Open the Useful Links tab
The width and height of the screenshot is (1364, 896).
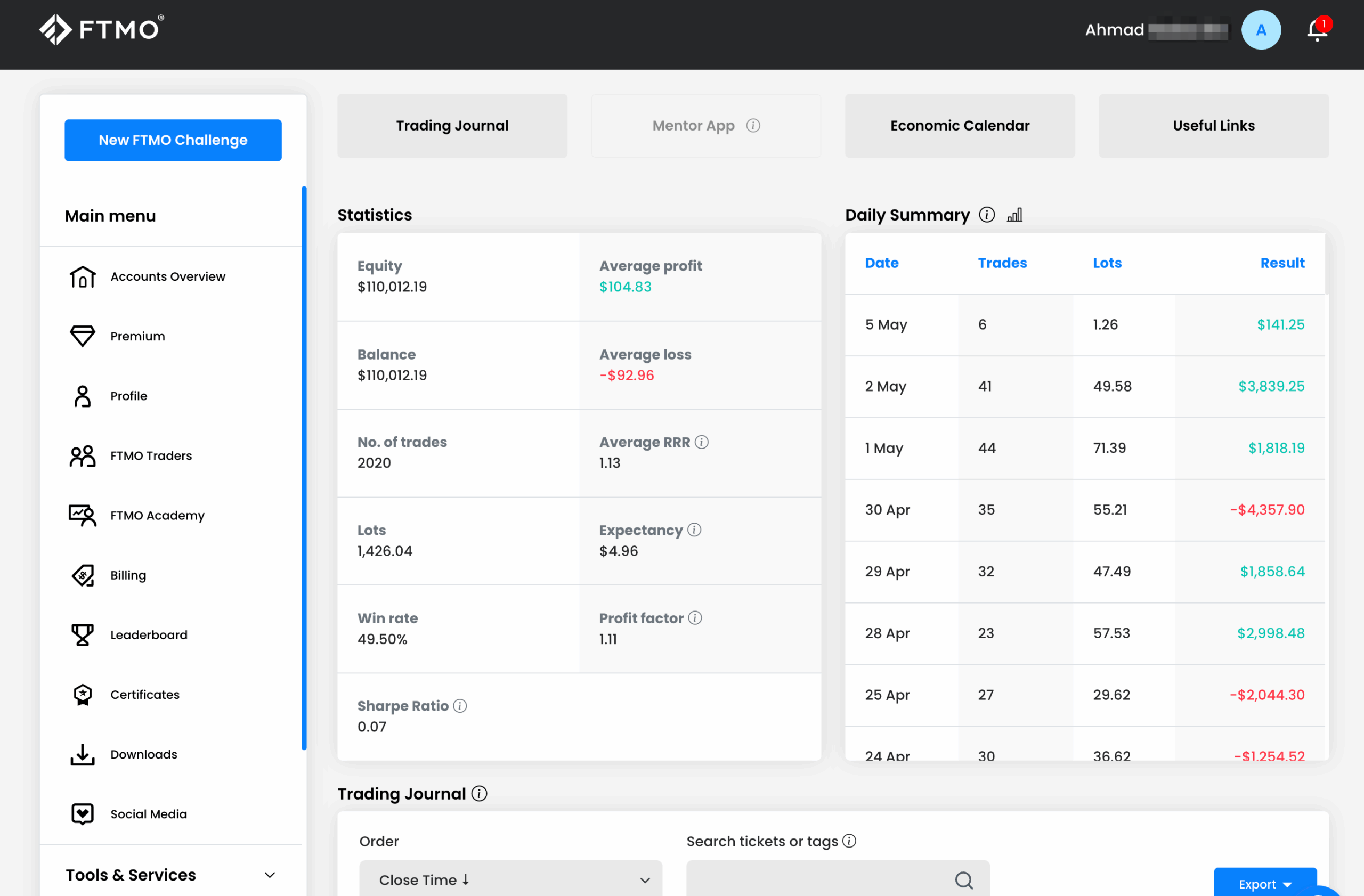(1214, 126)
